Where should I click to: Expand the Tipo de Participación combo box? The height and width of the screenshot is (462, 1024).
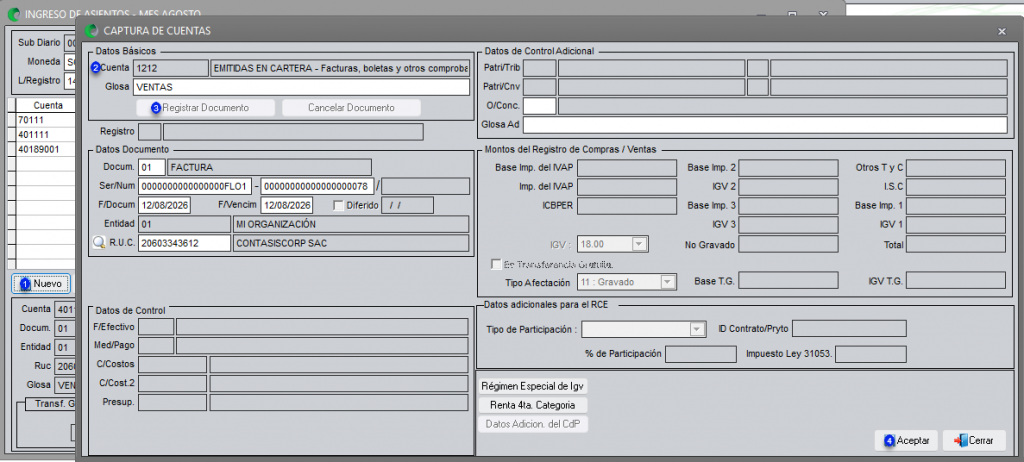[698, 329]
